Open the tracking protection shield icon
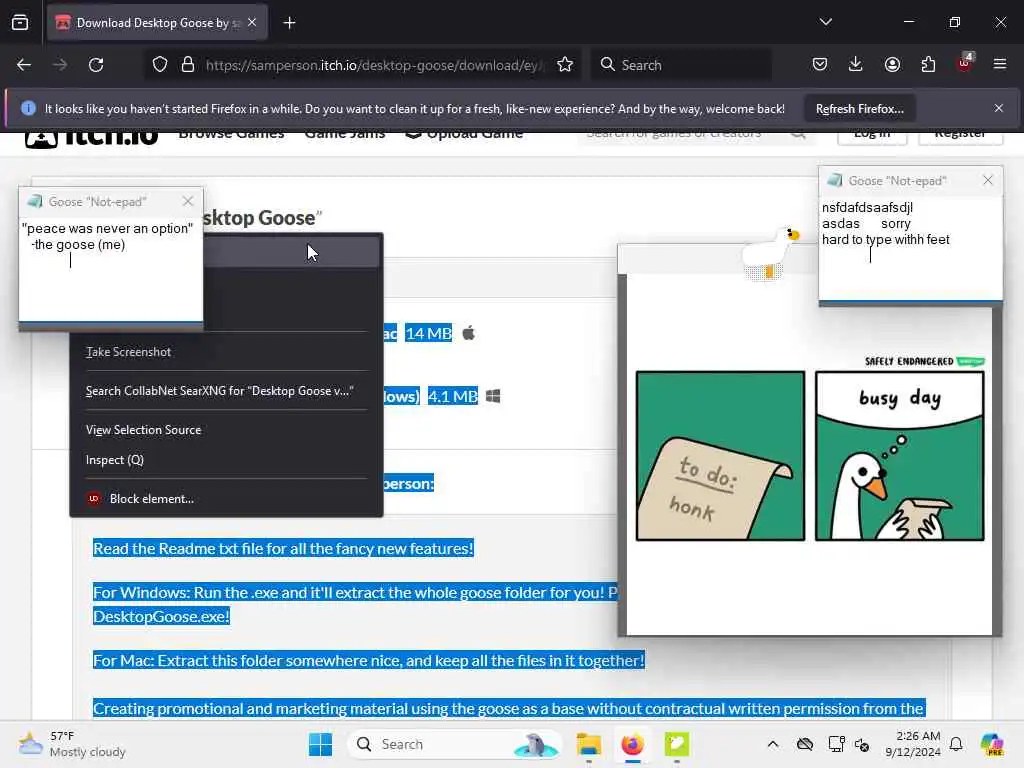Viewport: 1024px width, 768px height. click(160, 65)
